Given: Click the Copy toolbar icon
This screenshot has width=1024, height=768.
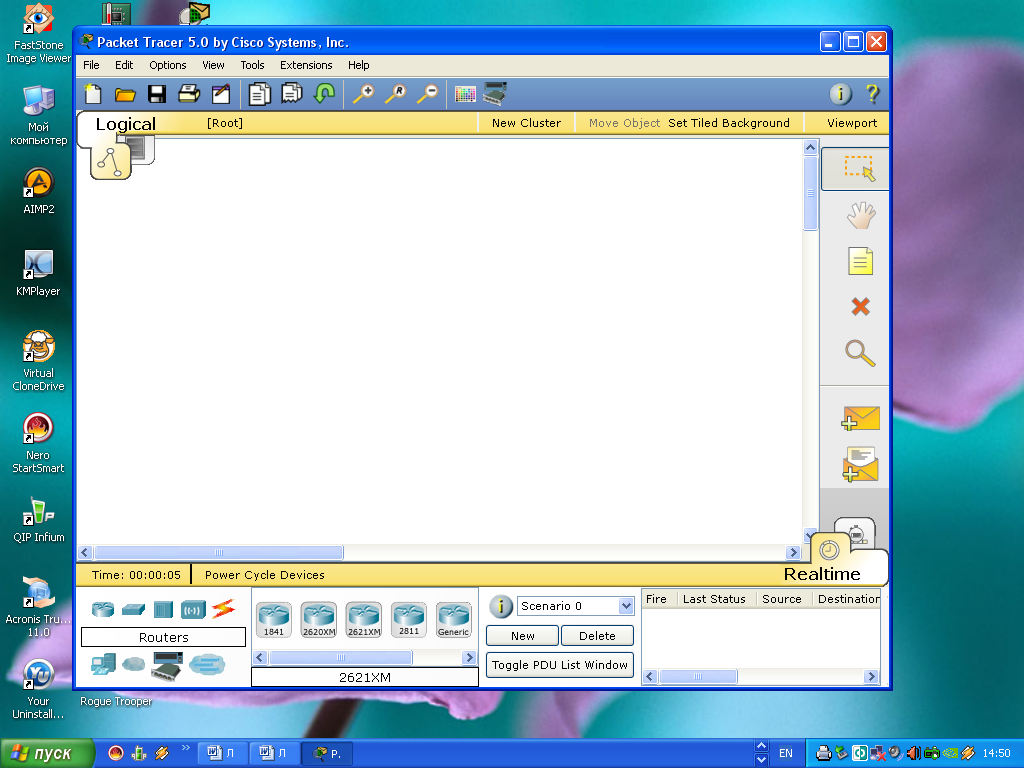Looking at the screenshot, I should click(x=259, y=94).
